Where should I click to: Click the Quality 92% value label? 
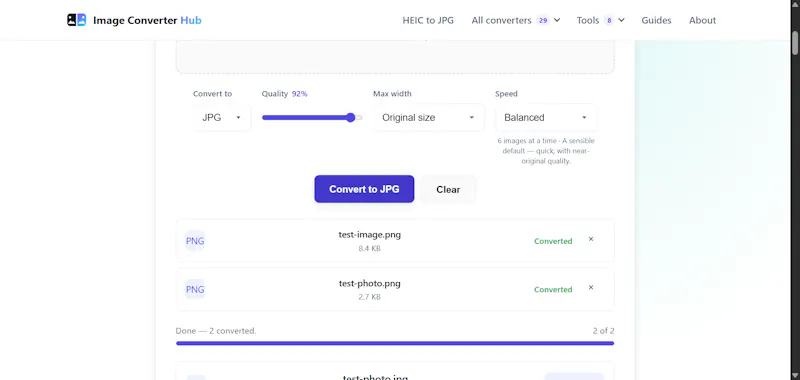(299, 94)
